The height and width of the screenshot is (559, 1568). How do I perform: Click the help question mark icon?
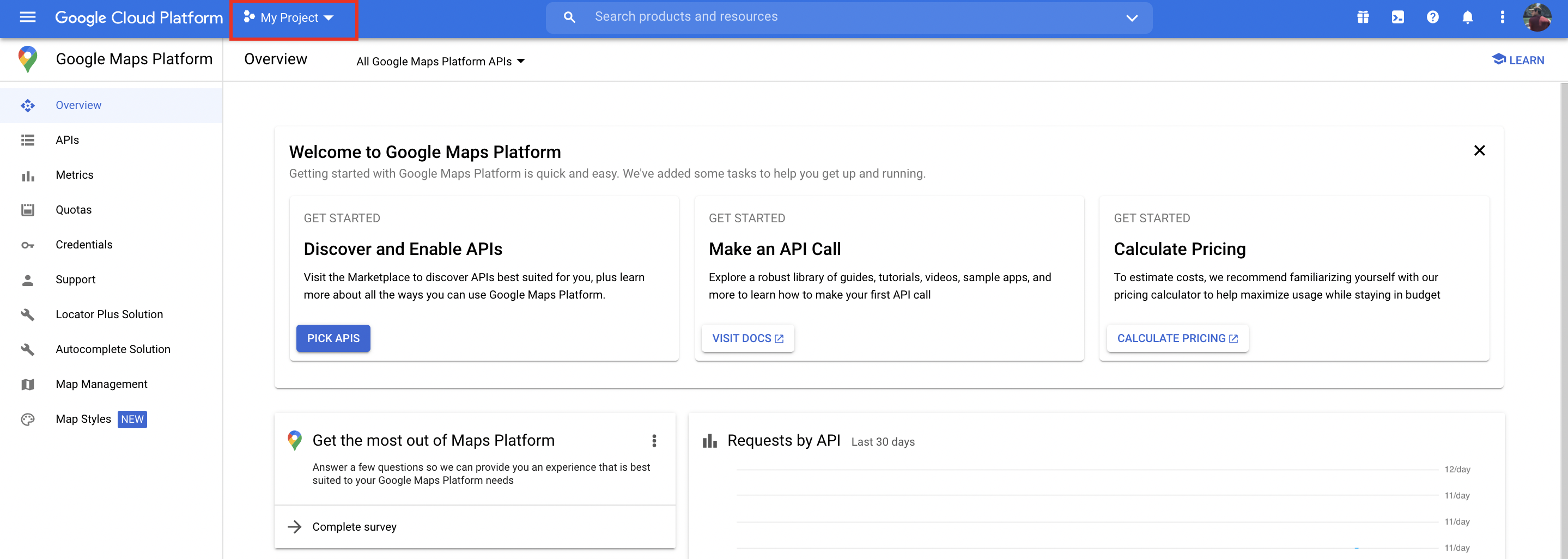pos(1432,17)
